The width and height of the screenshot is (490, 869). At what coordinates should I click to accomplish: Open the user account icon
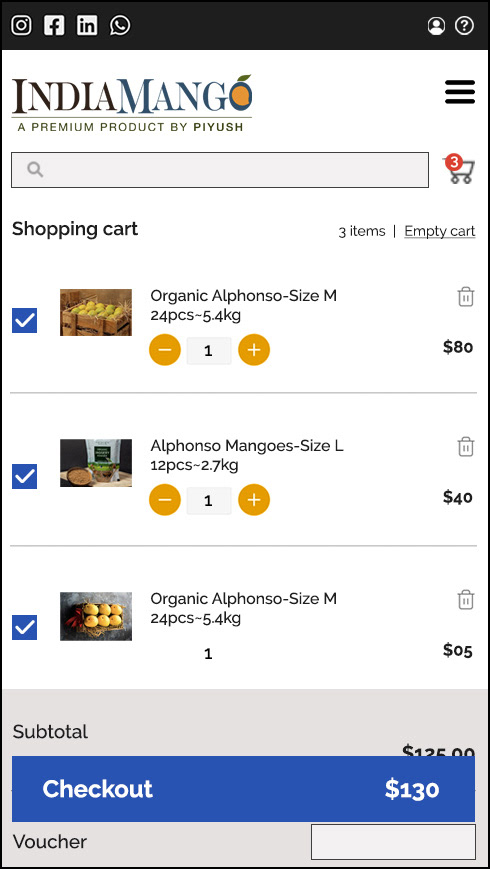click(x=436, y=25)
